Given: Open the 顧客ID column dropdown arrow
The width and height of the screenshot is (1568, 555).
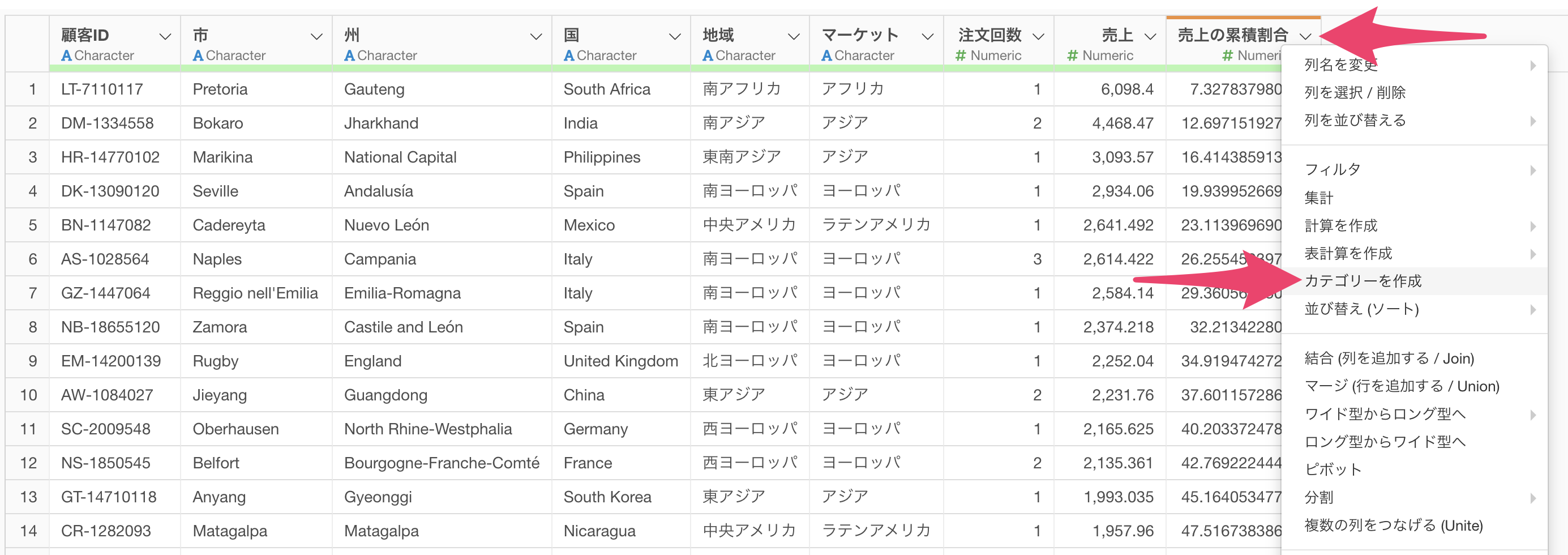Looking at the screenshot, I should tap(165, 37).
